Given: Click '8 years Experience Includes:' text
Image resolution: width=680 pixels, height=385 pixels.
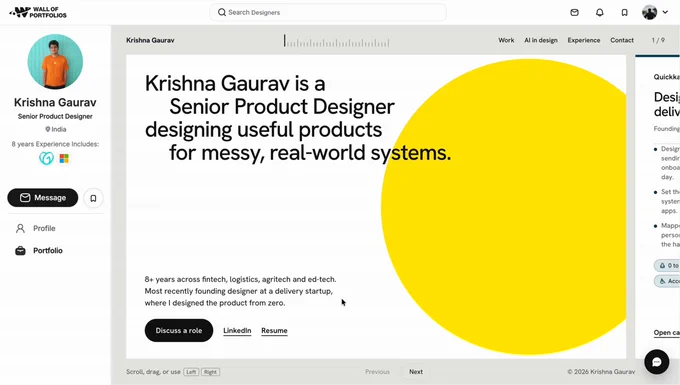Looking at the screenshot, I should point(55,144).
